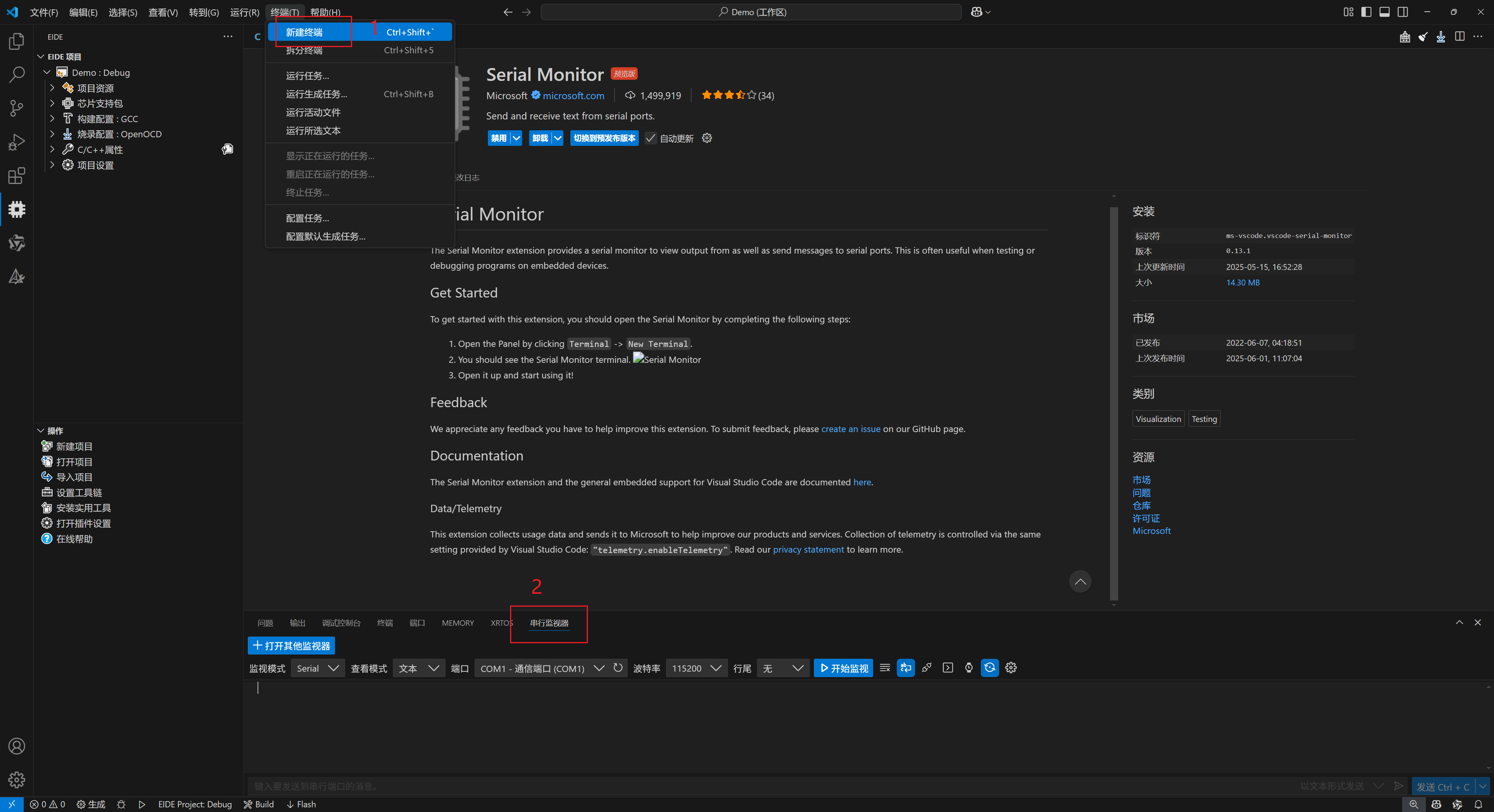
Task: Click the remote window icon in status bar
Action: (12, 804)
